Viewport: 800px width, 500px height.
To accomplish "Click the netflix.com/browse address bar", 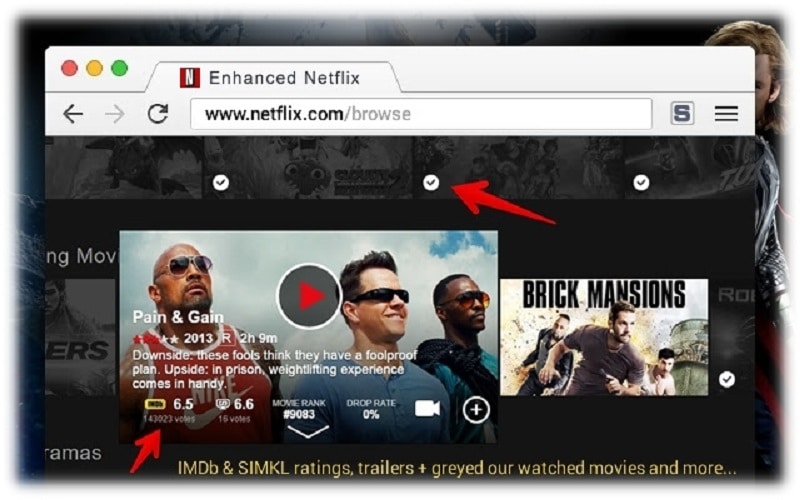I will pos(421,114).
